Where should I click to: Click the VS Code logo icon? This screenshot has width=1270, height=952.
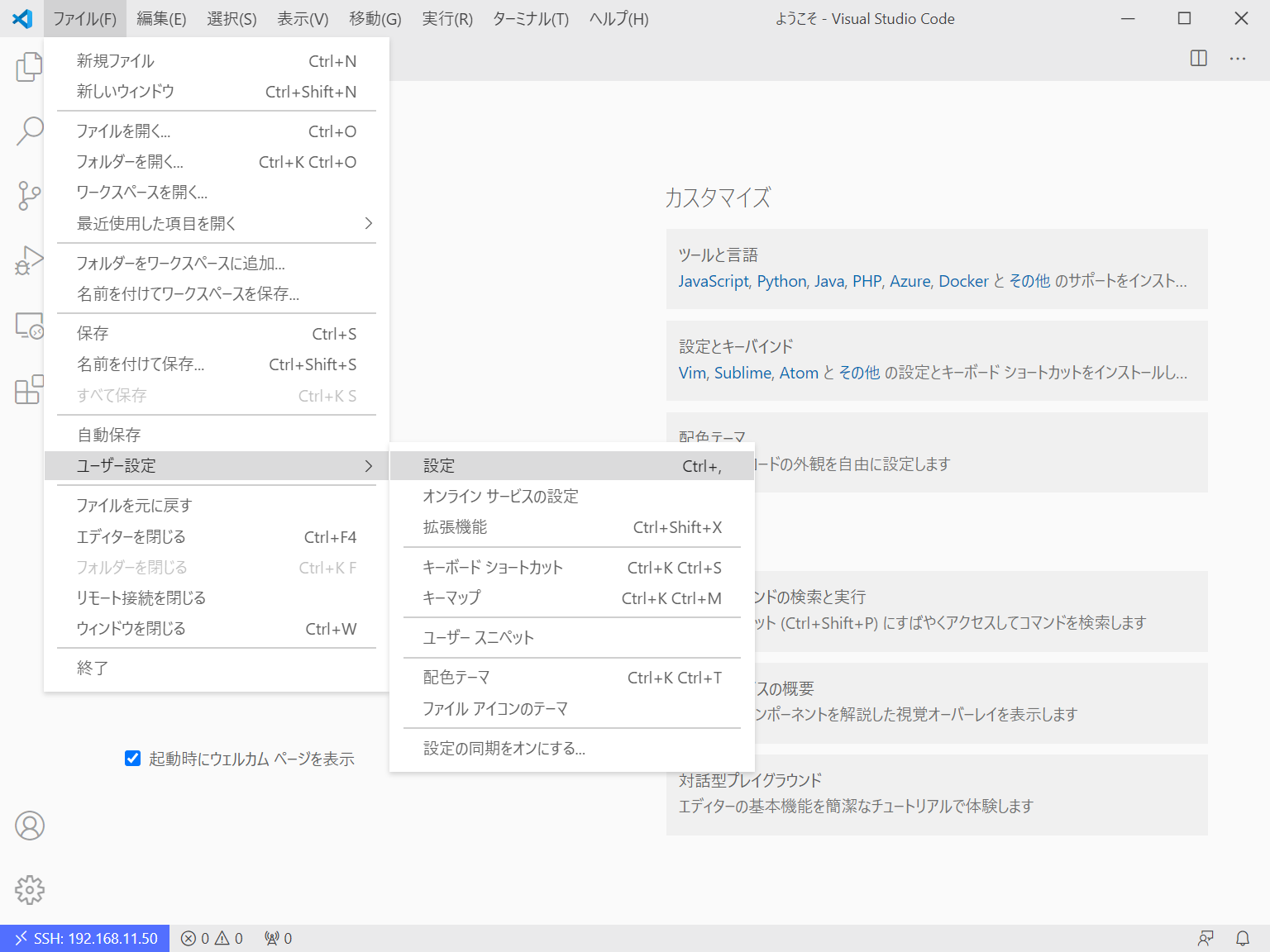pyautogui.click(x=22, y=18)
